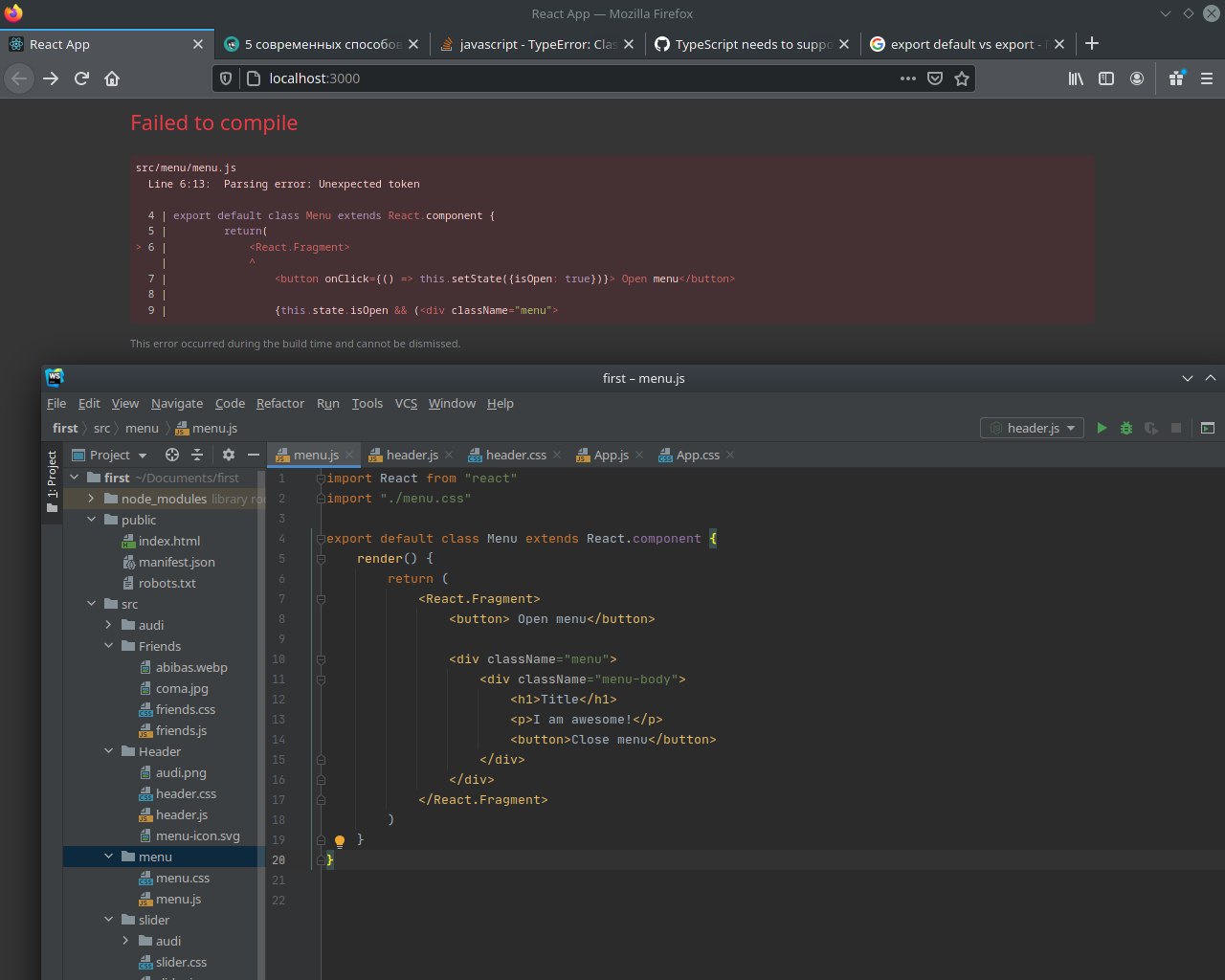Reload the localhost page in Firefox
Screen dimensions: 1225x980
point(81,78)
